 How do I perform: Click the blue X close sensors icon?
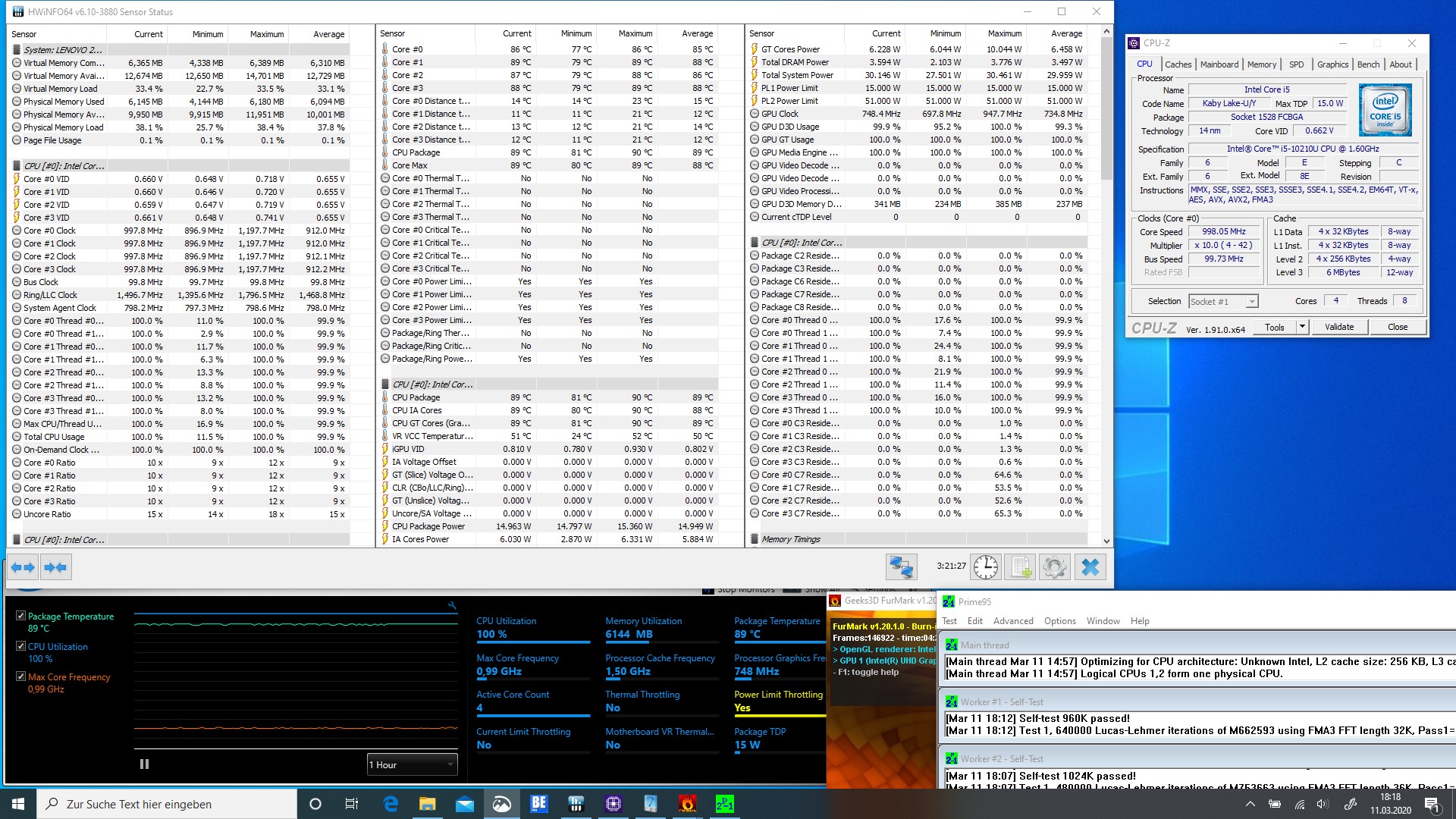click(1090, 567)
